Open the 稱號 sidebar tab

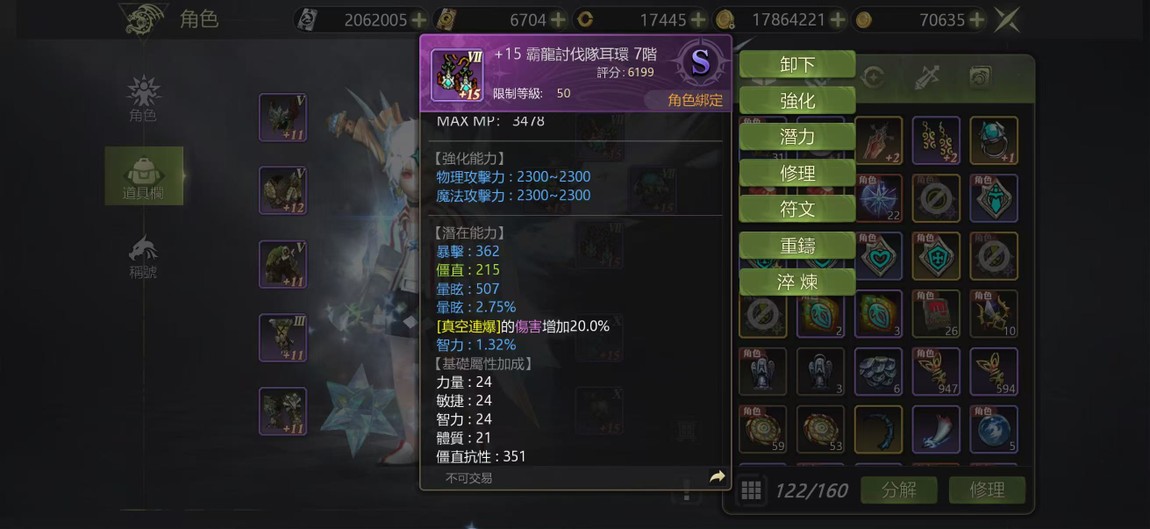[x=143, y=258]
